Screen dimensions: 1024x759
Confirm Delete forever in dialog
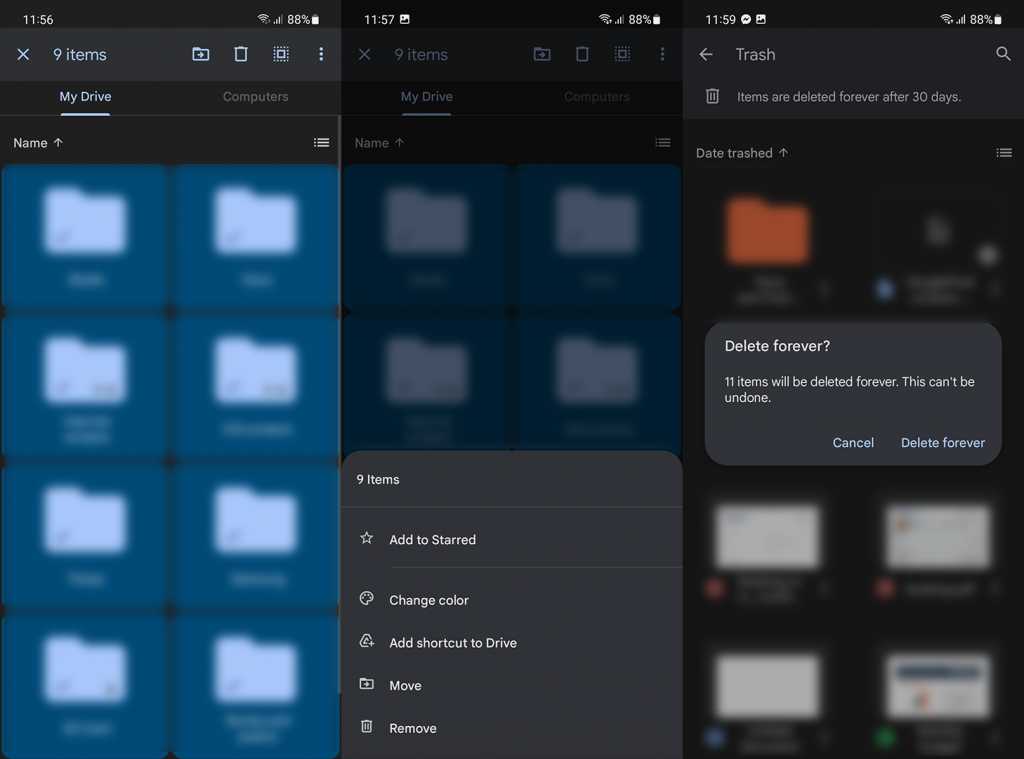tap(942, 442)
